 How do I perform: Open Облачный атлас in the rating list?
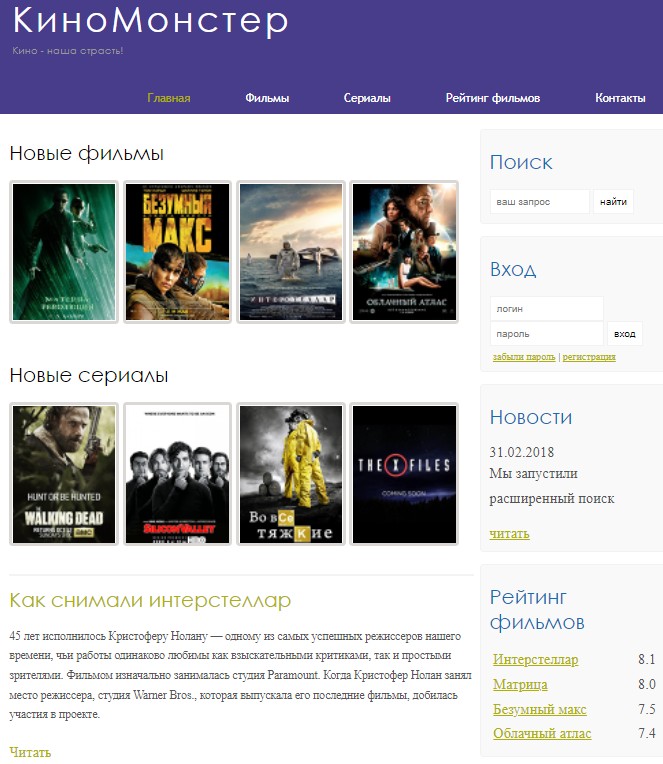[542, 733]
